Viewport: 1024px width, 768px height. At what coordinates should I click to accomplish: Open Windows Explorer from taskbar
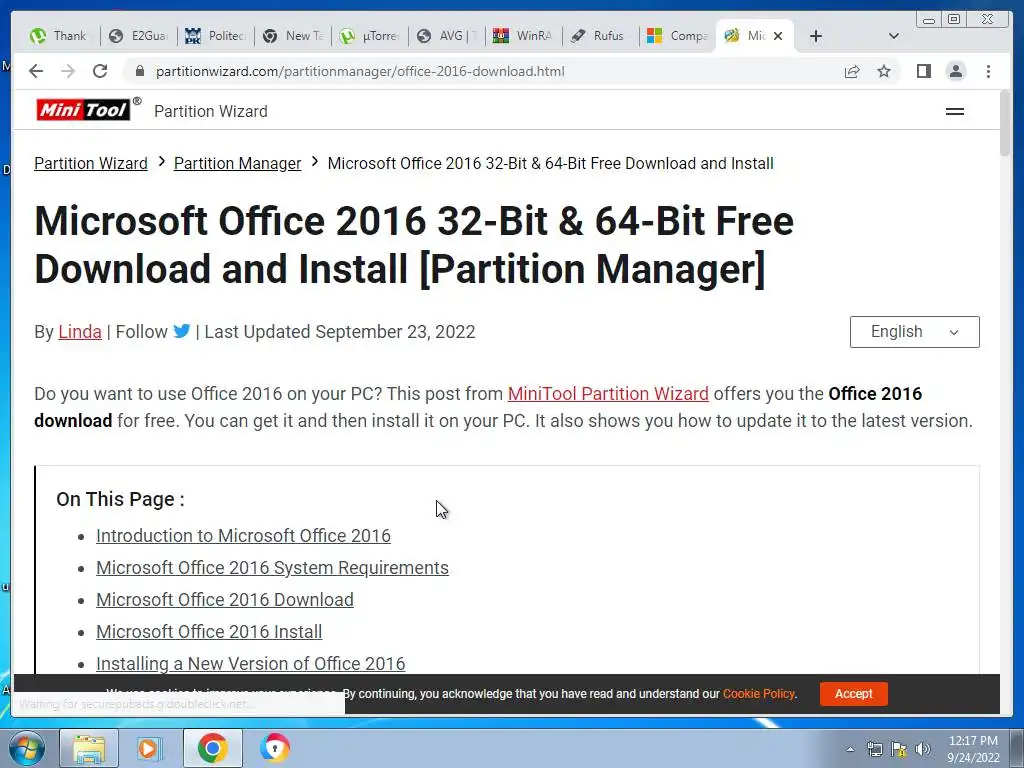tap(89, 748)
